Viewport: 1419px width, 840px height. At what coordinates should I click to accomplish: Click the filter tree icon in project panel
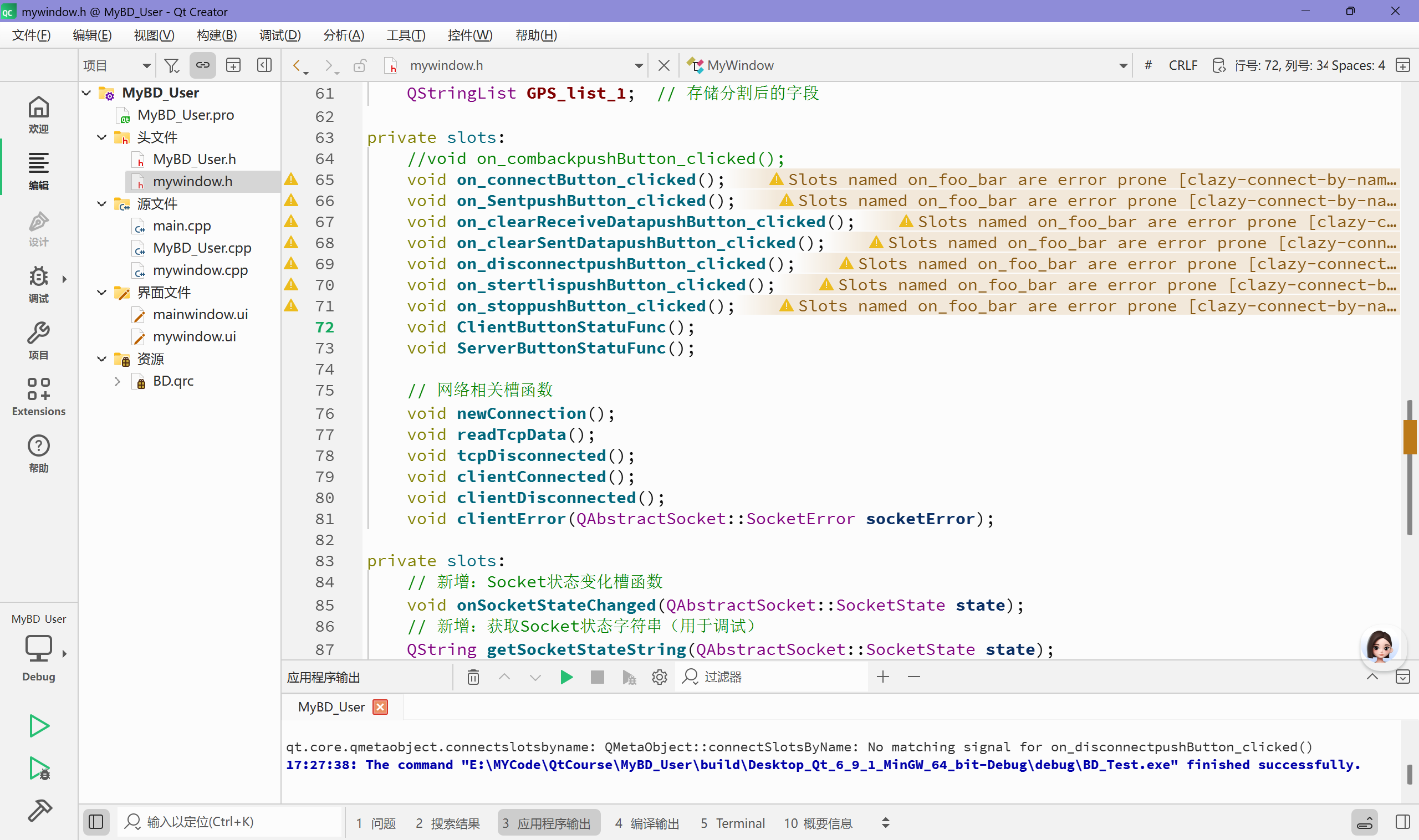(171, 66)
